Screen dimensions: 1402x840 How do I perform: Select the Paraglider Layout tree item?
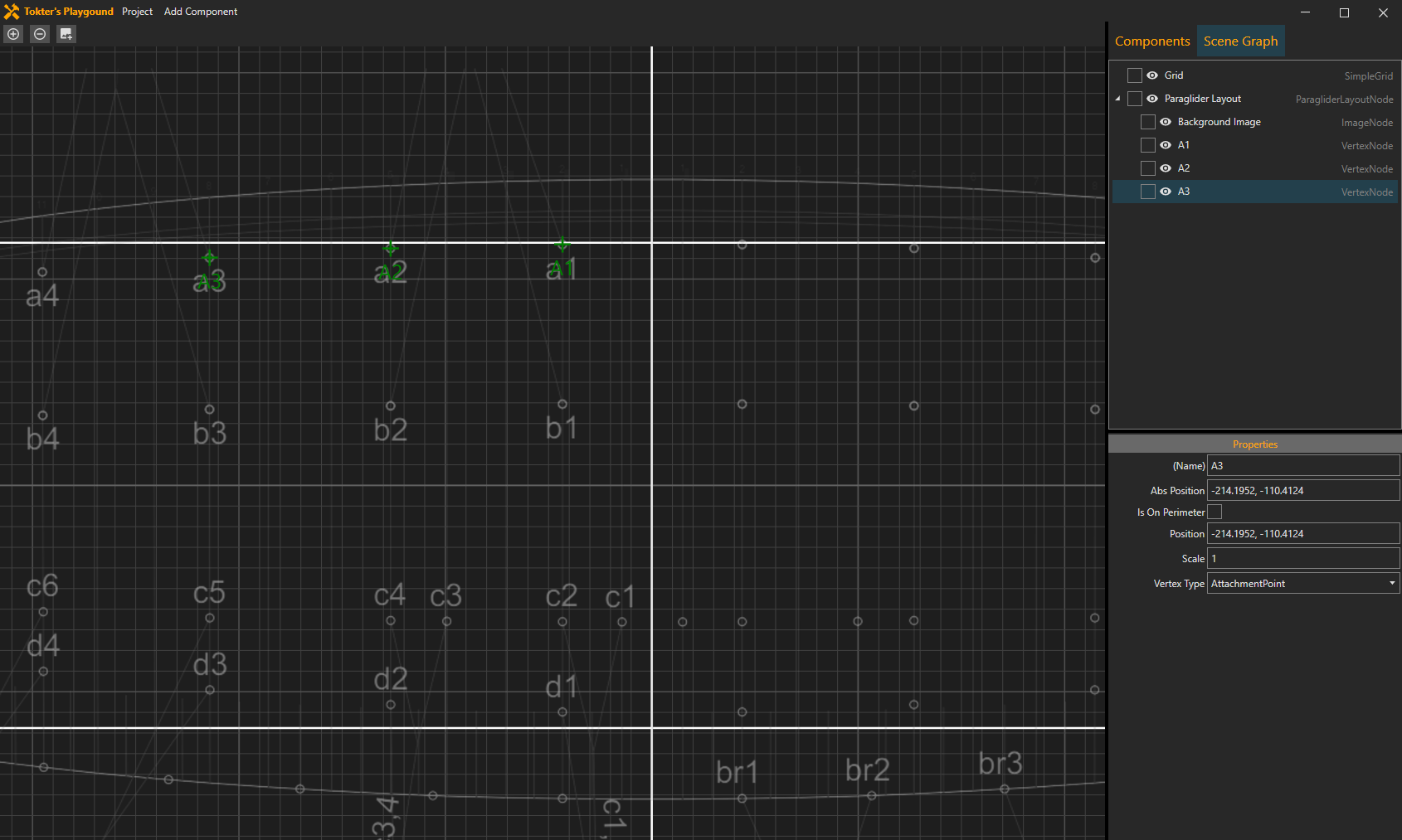(1254, 99)
